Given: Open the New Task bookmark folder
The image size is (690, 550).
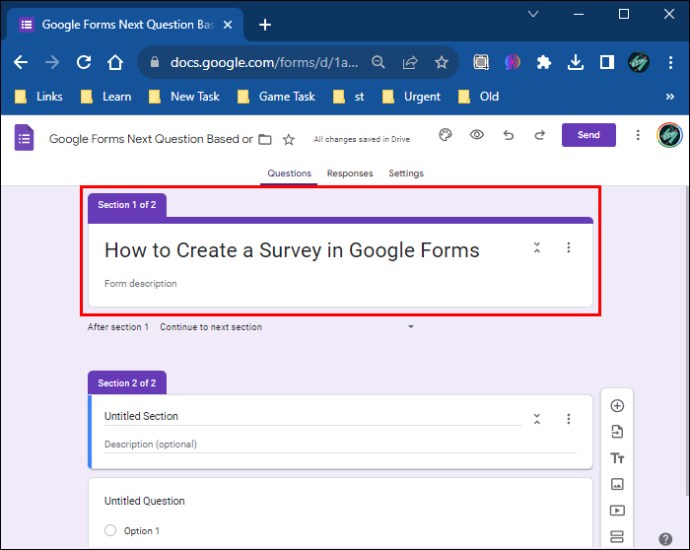Looking at the screenshot, I should tap(184, 97).
